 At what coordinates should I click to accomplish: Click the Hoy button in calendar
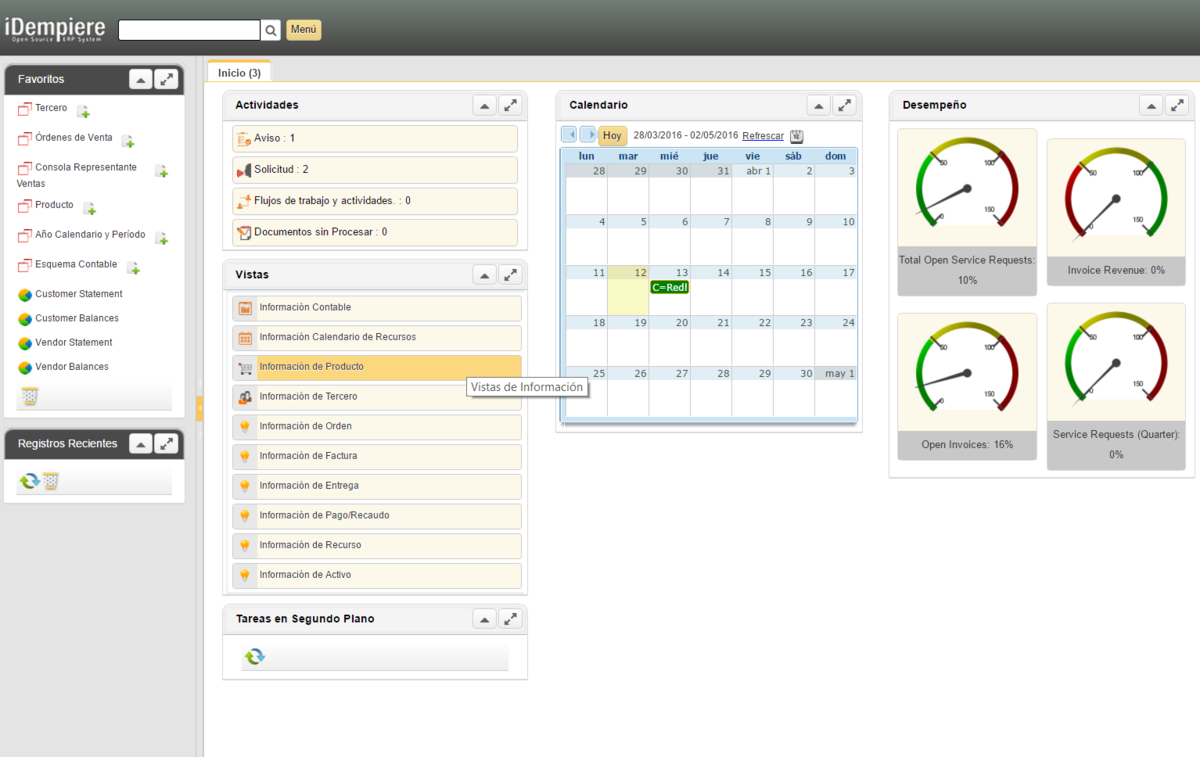(x=612, y=136)
